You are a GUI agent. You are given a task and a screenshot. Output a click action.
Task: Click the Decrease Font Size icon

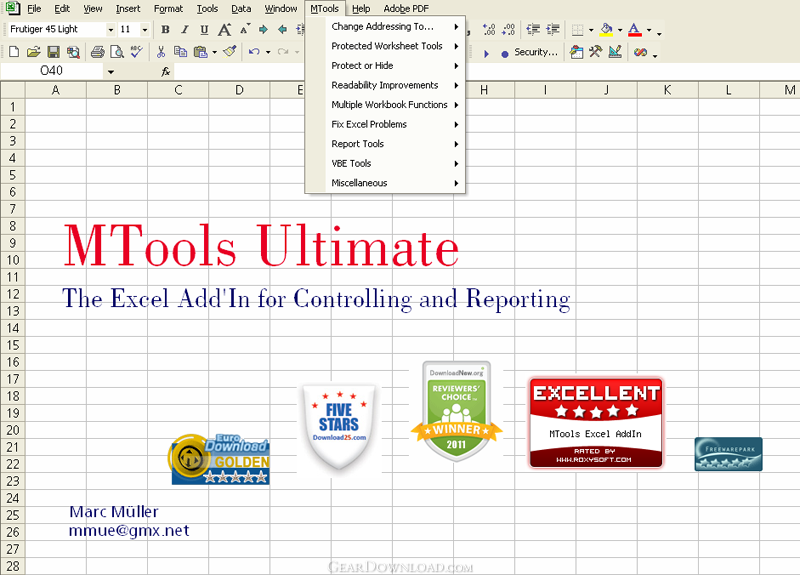pyautogui.click(x=245, y=30)
